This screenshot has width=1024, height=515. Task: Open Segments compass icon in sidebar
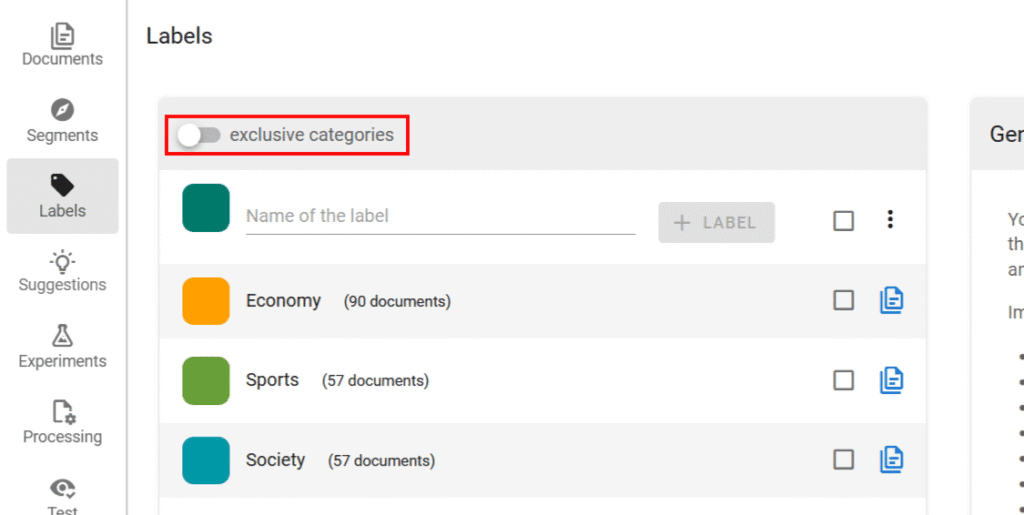pyautogui.click(x=62, y=110)
